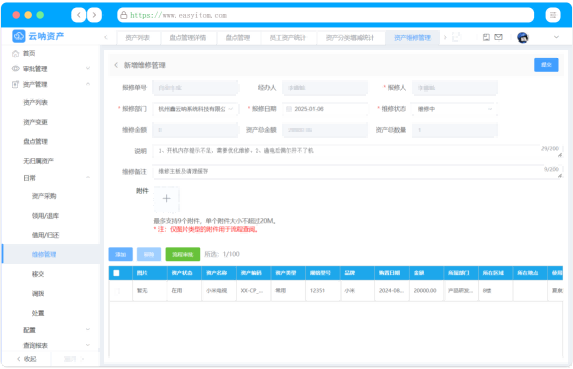
Task: Switch to the 资产列表 tab
Action: 137,38
